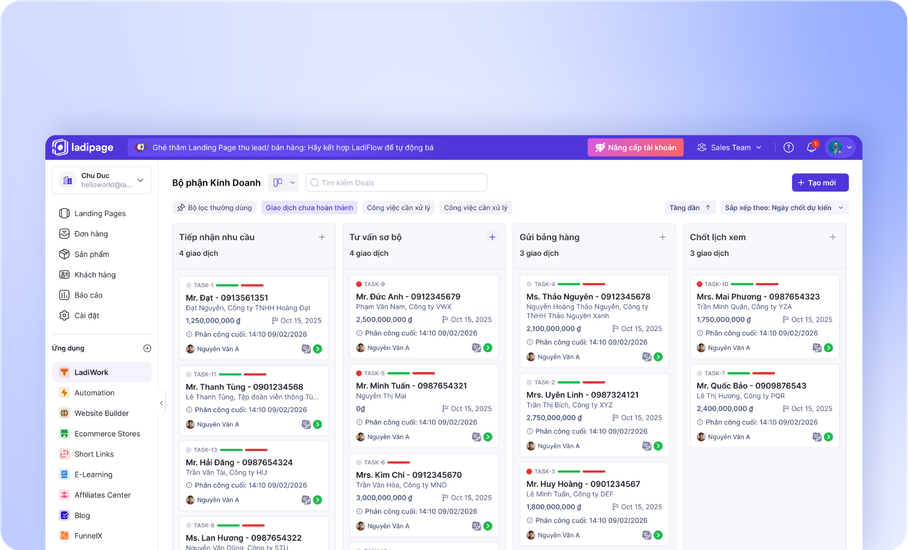908x550 pixels.
Task: Toggle TASK-1 grey status dot
Action: click(188, 285)
